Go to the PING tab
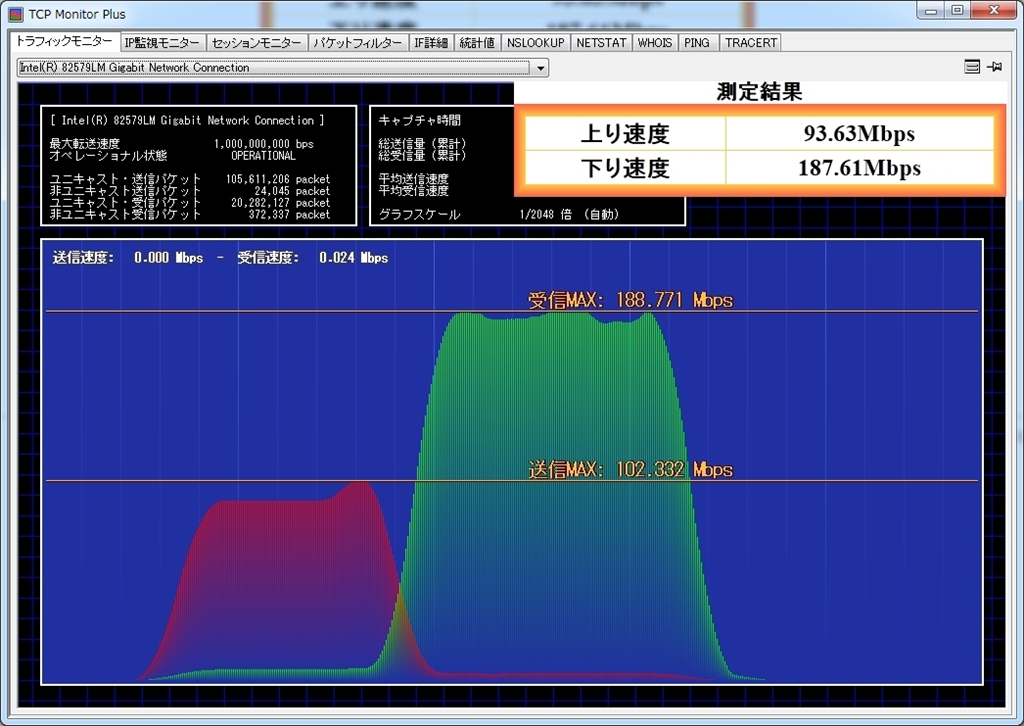The height and width of the screenshot is (726, 1024). pos(697,43)
